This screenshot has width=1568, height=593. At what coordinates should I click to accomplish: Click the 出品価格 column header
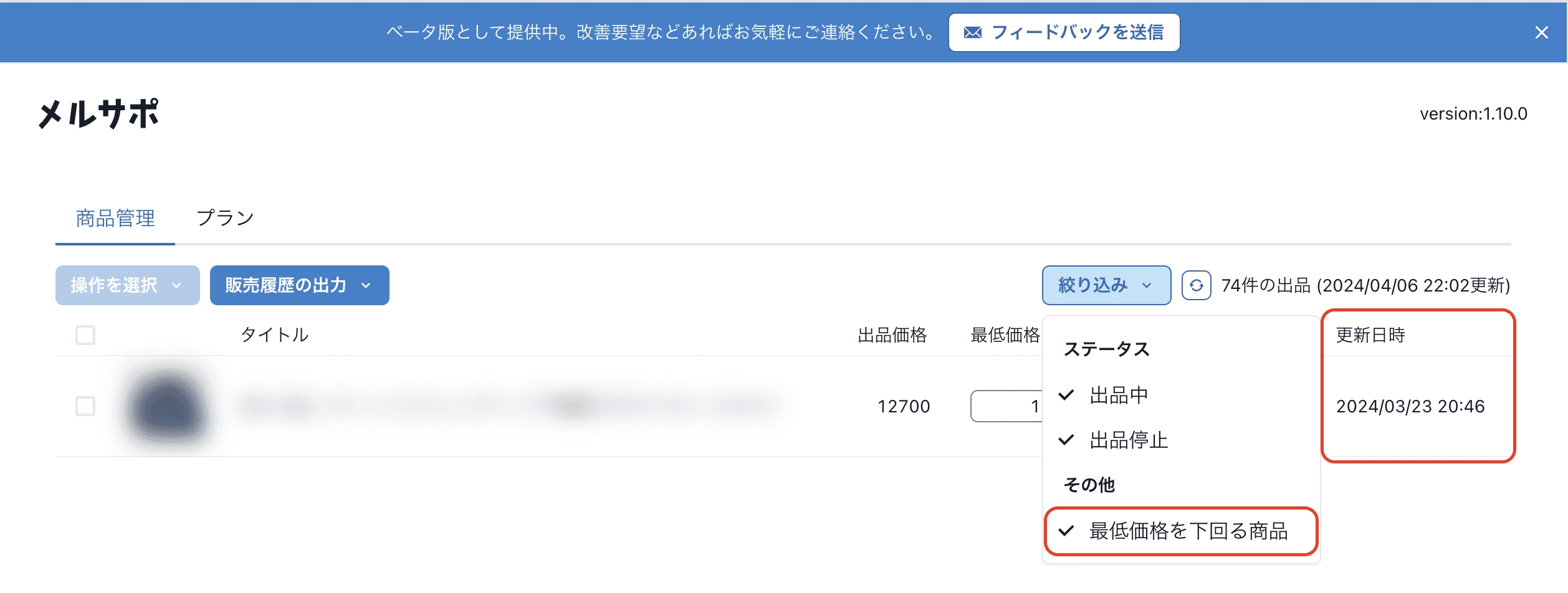[x=892, y=335]
